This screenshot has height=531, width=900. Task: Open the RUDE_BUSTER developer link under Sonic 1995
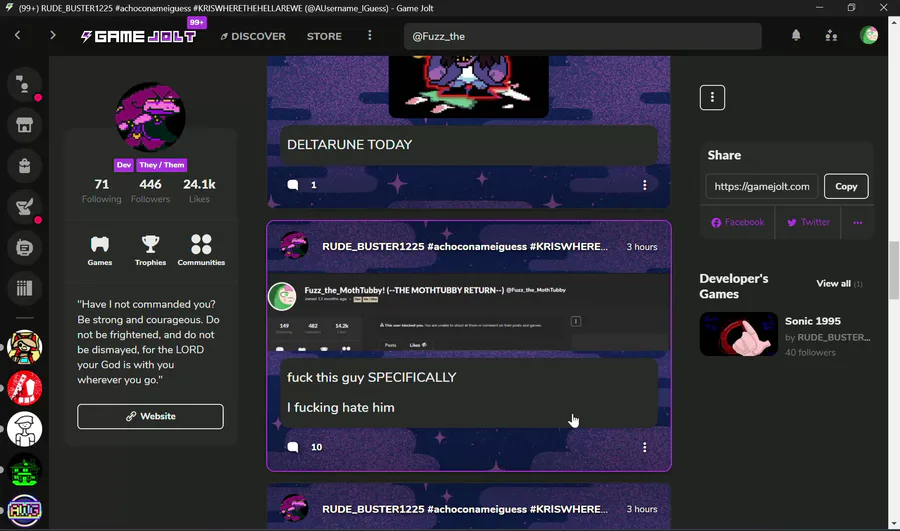coord(833,337)
